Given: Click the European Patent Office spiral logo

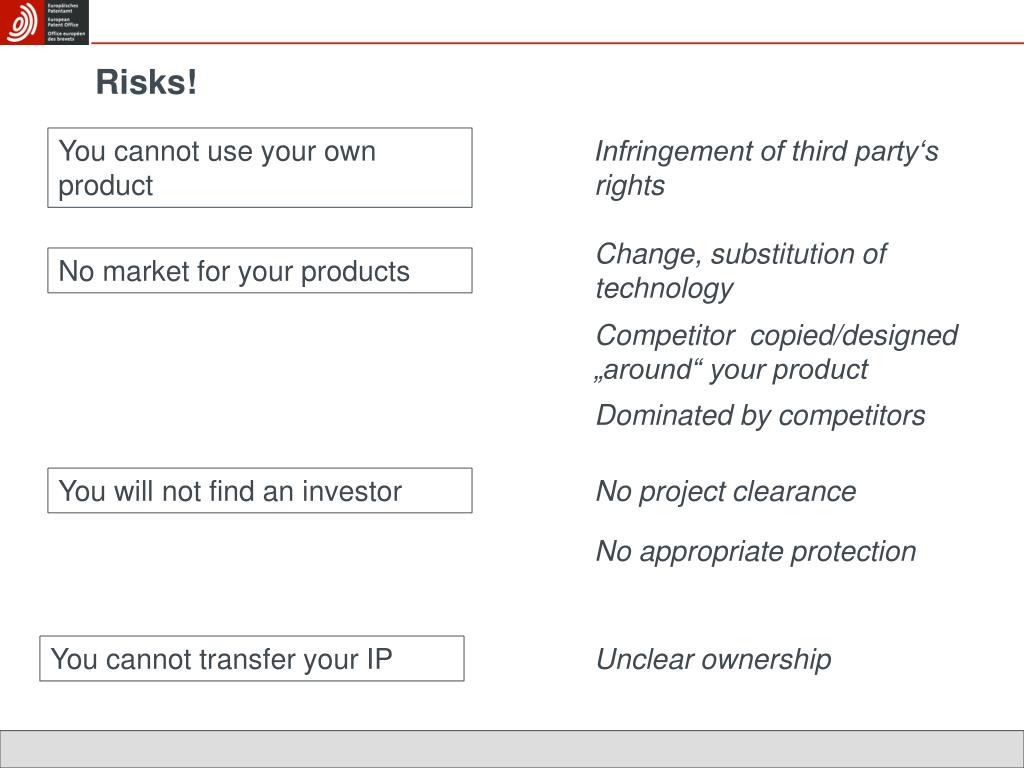Looking at the screenshot, I should pos(22,22).
